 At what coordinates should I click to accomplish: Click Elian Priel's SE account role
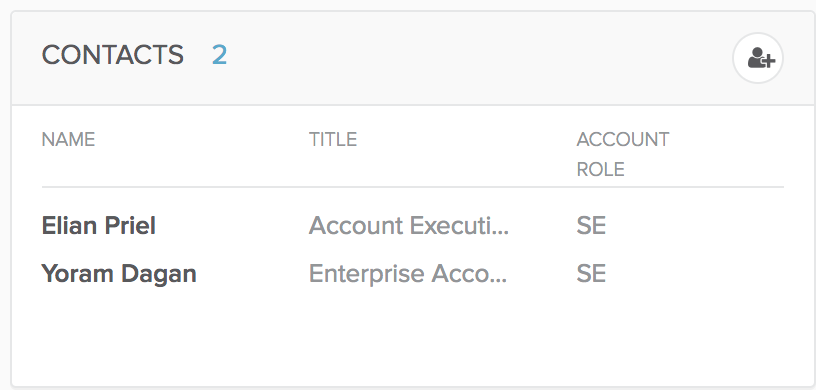click(x=591, y=226)
